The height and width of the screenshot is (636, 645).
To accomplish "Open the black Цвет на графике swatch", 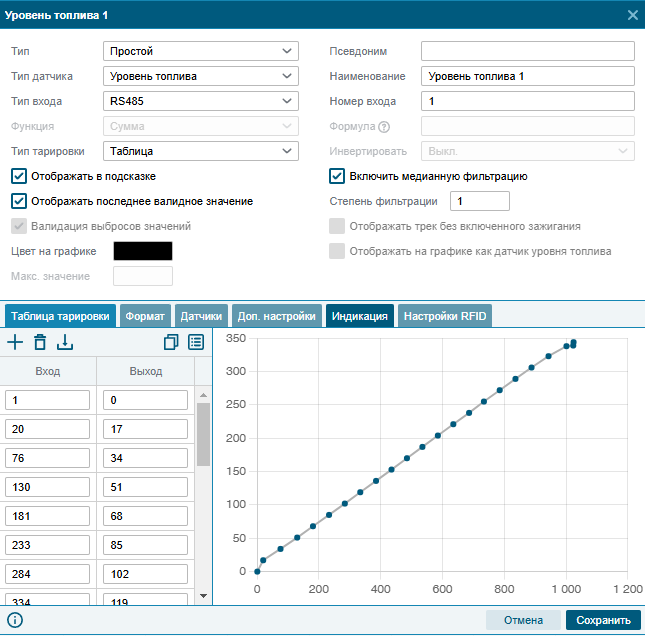I will click(143, 251).
